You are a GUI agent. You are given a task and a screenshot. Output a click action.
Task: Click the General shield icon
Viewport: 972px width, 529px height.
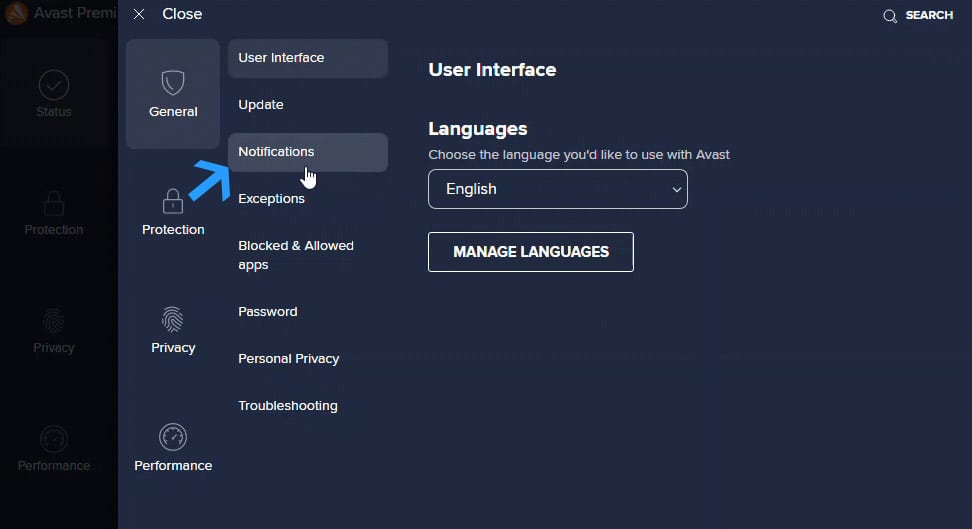tap(173, 82)
